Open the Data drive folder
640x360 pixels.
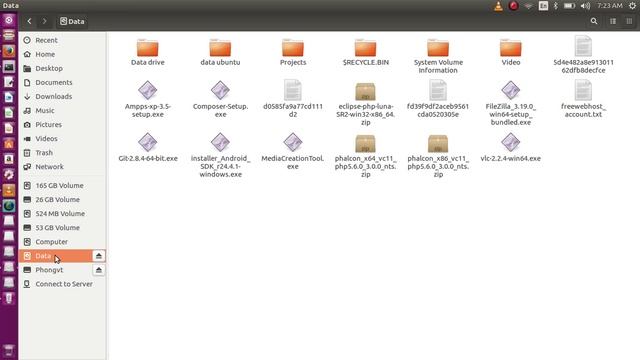tap(148, 52)
